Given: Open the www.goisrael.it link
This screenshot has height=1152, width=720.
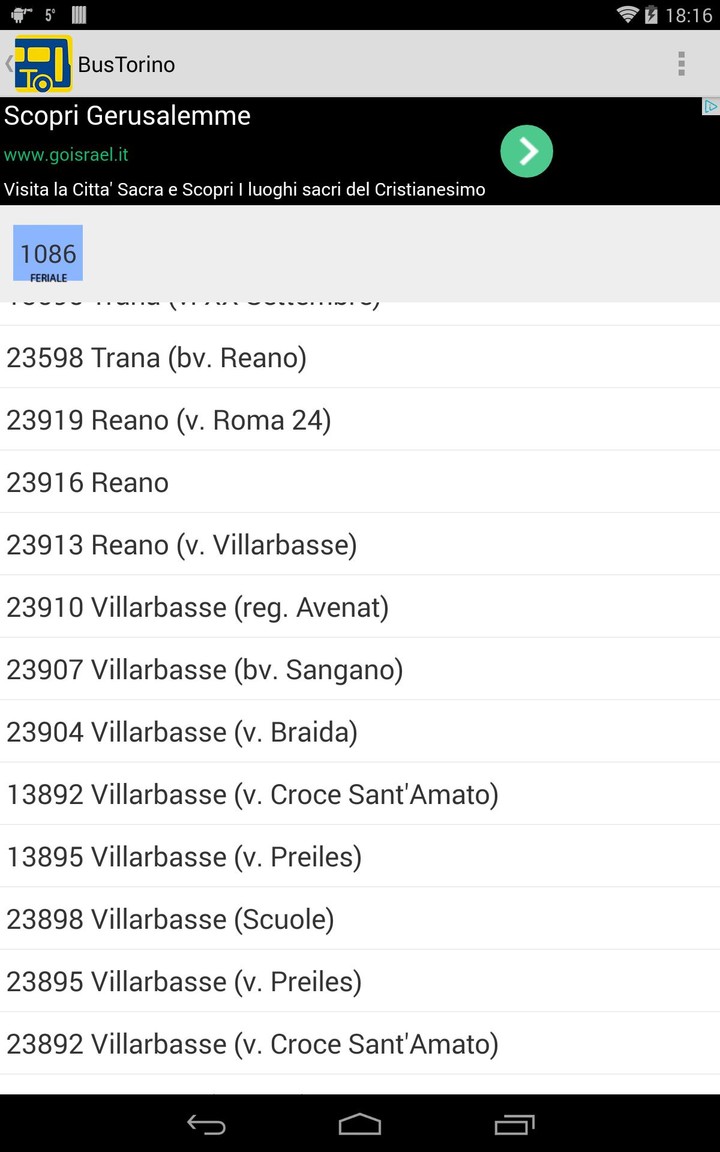Looking at the screenshot, I should [66, 155].
